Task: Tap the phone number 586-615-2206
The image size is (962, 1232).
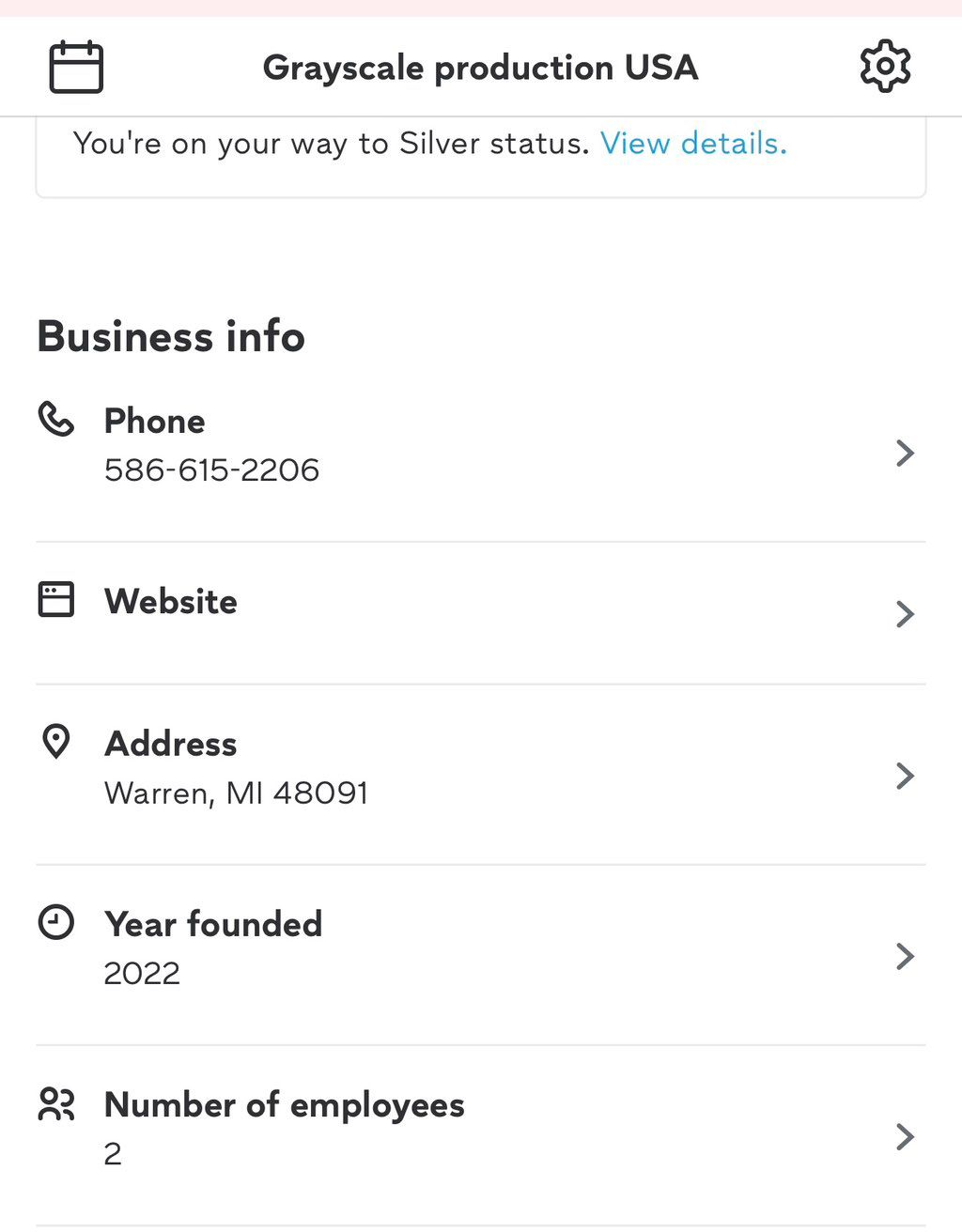Action: click(x=211, y=470)
